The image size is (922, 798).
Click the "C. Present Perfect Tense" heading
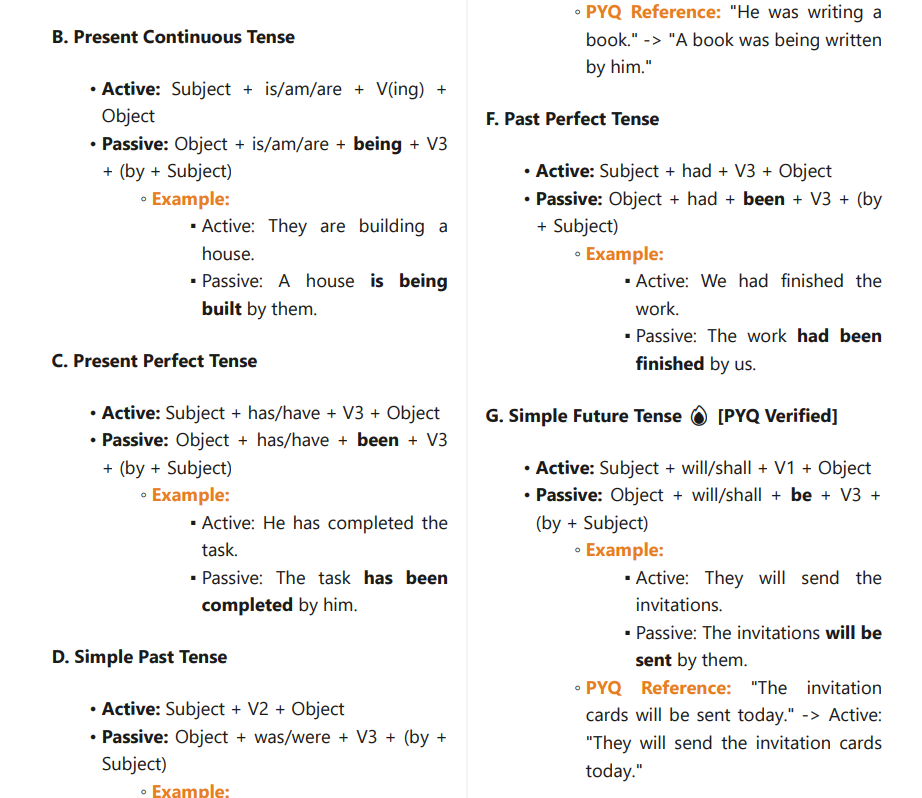pyautogui.click(x=154, y=361)
